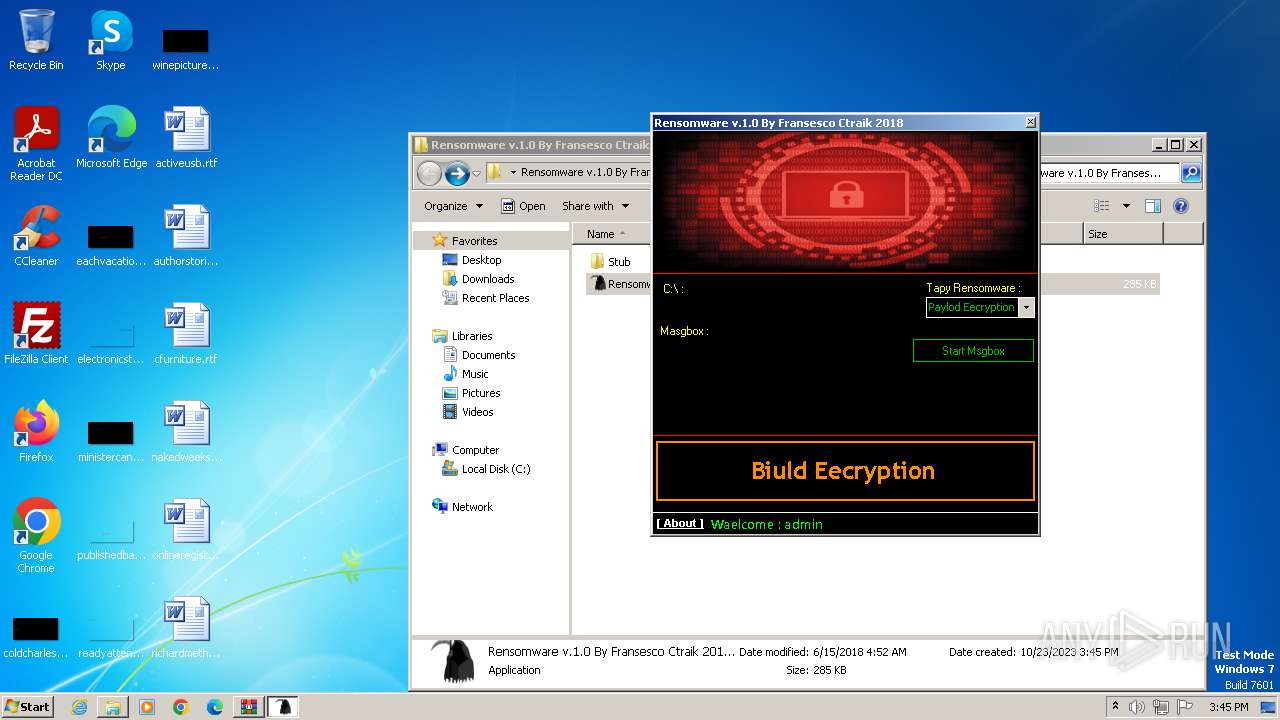The height and width of the screenshot is (720, 1280).
Task: Click the WinRAR taskbar icon
Action: click(249, 707)
